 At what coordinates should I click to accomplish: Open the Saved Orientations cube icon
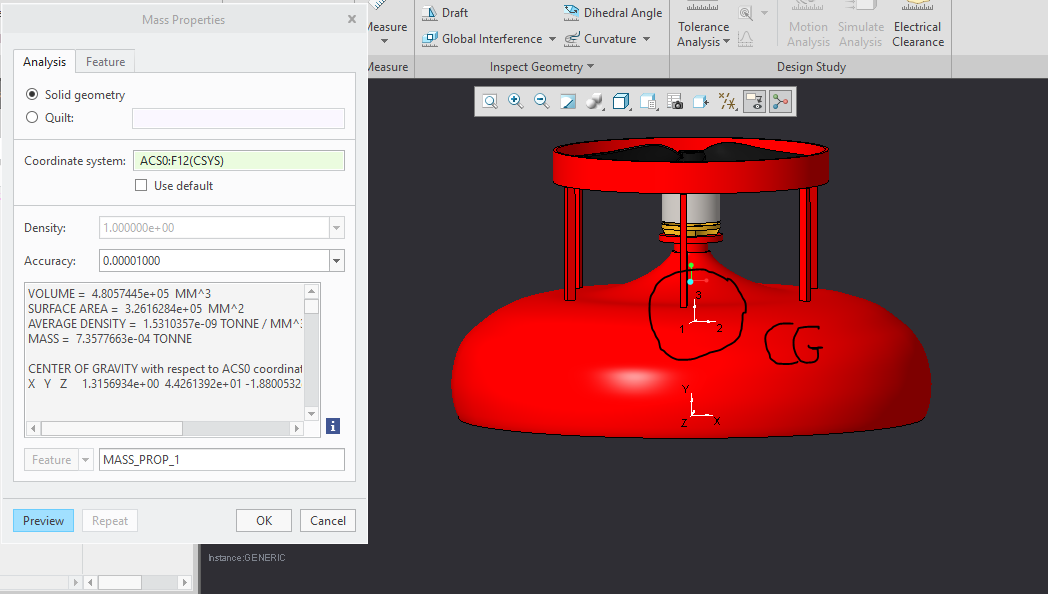[622, 102]
